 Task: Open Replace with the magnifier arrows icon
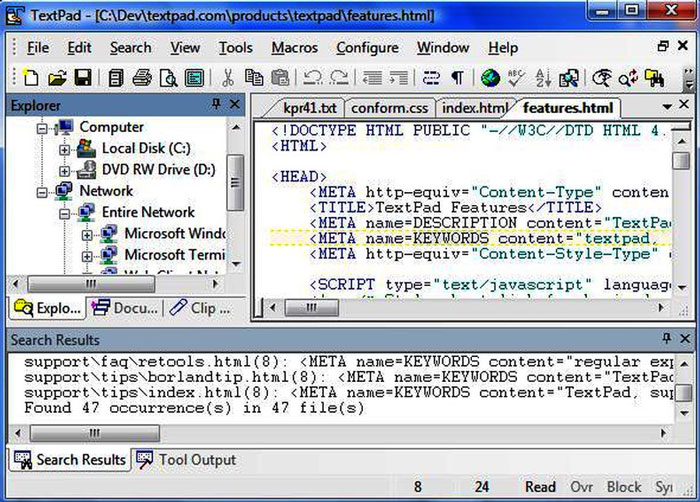(x=628, y=78)
